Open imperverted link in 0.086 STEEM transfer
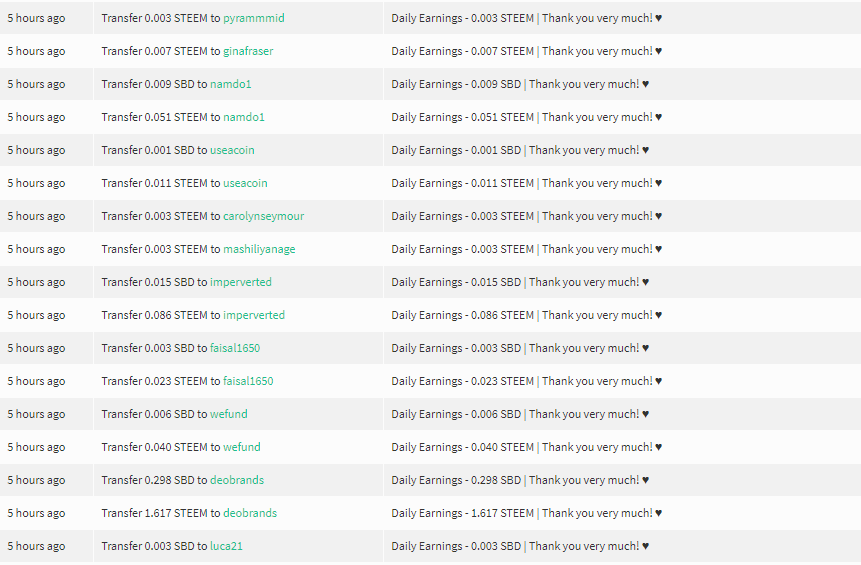The width and height of the screenshot is (861, 565). (x=254, y=315)
